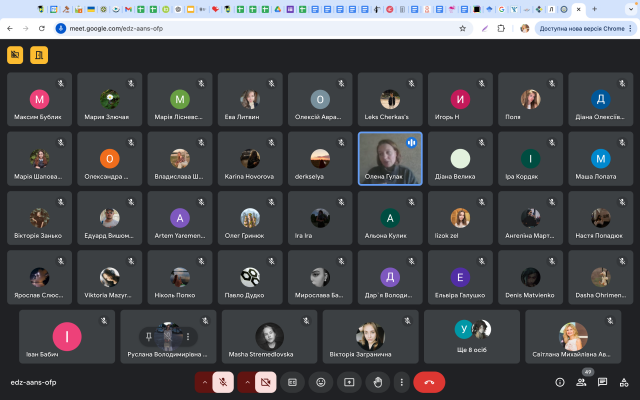This screenshot has height=400, width=640.
Task: Click the name label 'Іра Кордяк'
Action: tap(521, 177)
